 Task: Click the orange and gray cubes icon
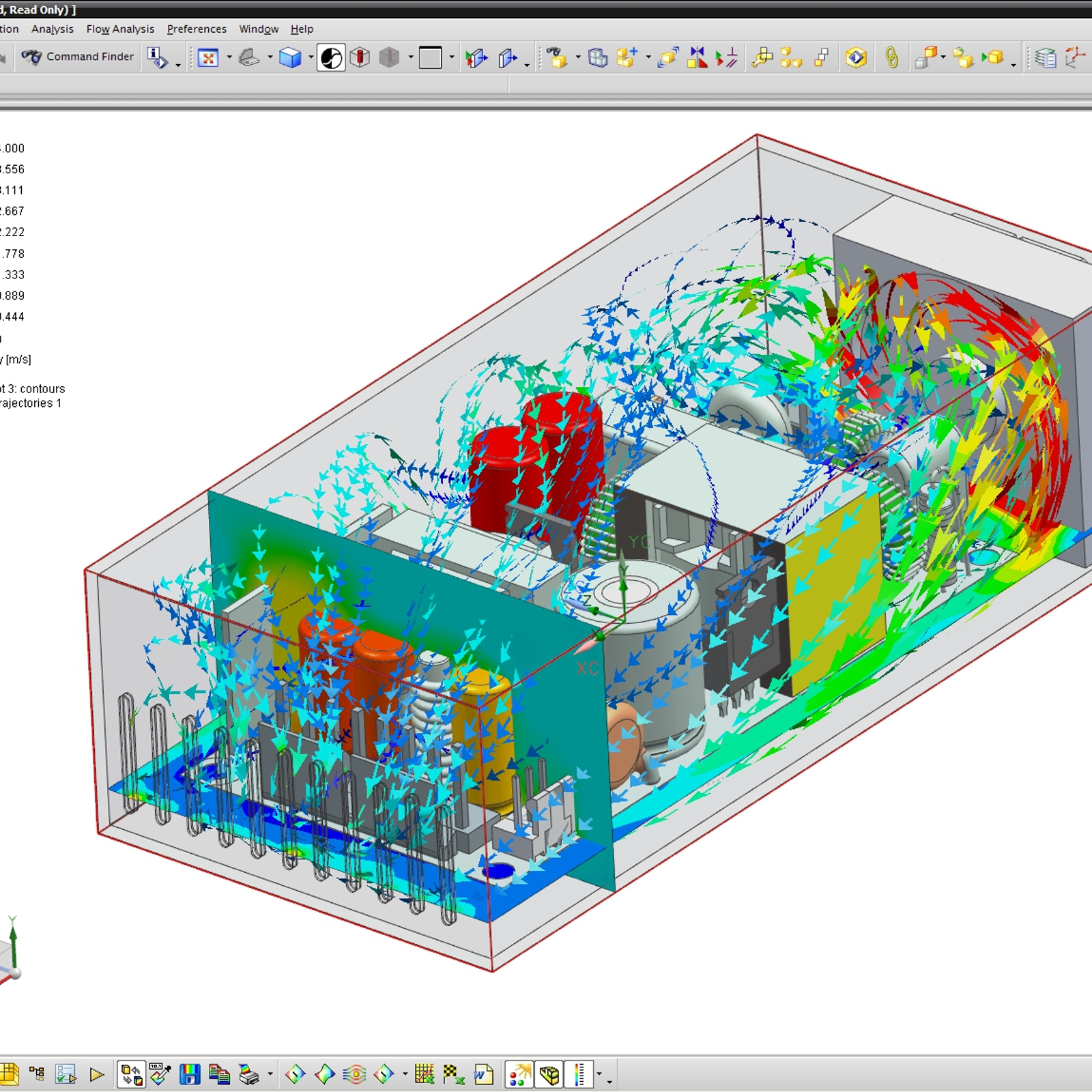(x=925, y=58)
